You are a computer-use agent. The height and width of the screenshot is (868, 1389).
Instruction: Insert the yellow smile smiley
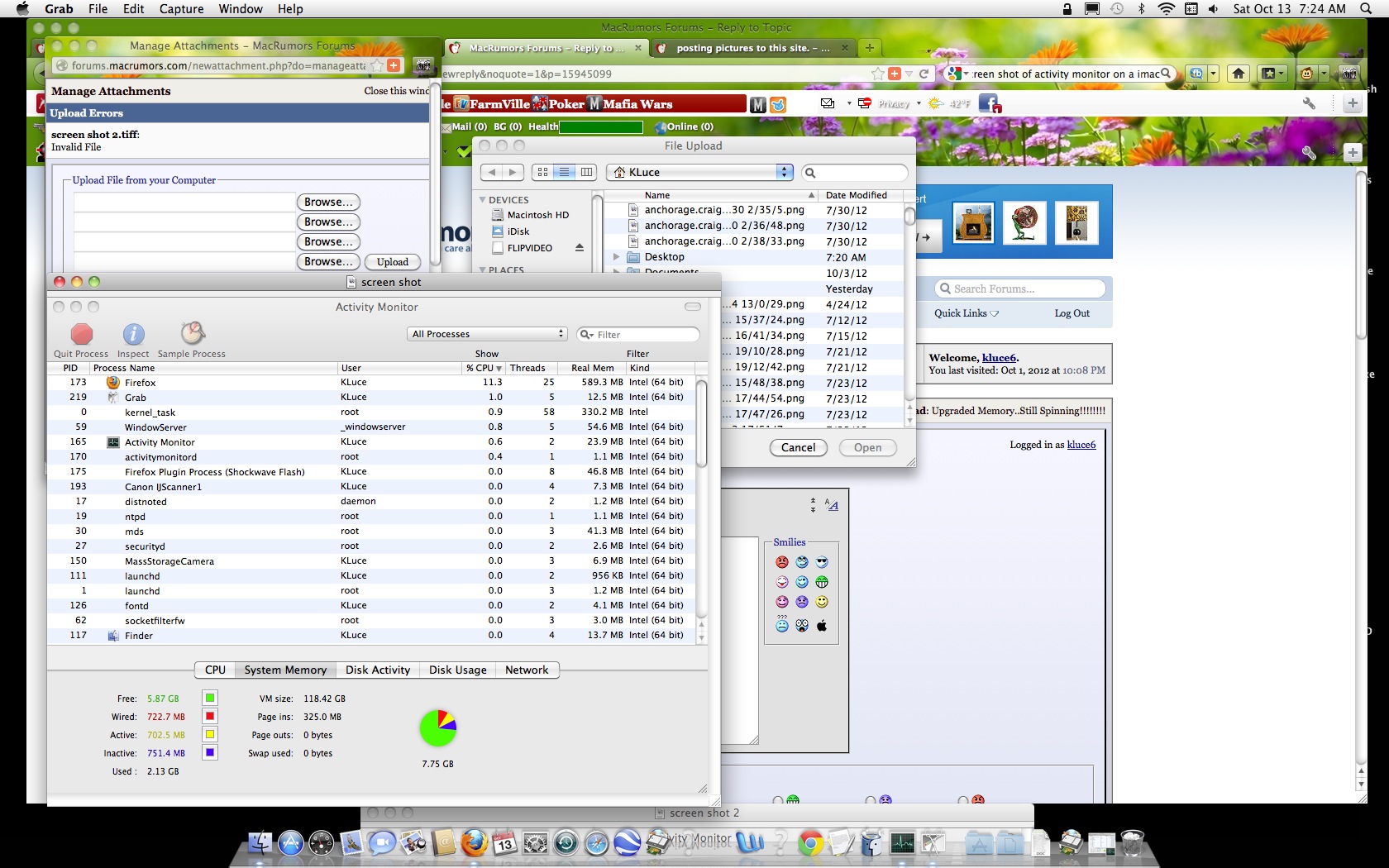coord(822,602)
